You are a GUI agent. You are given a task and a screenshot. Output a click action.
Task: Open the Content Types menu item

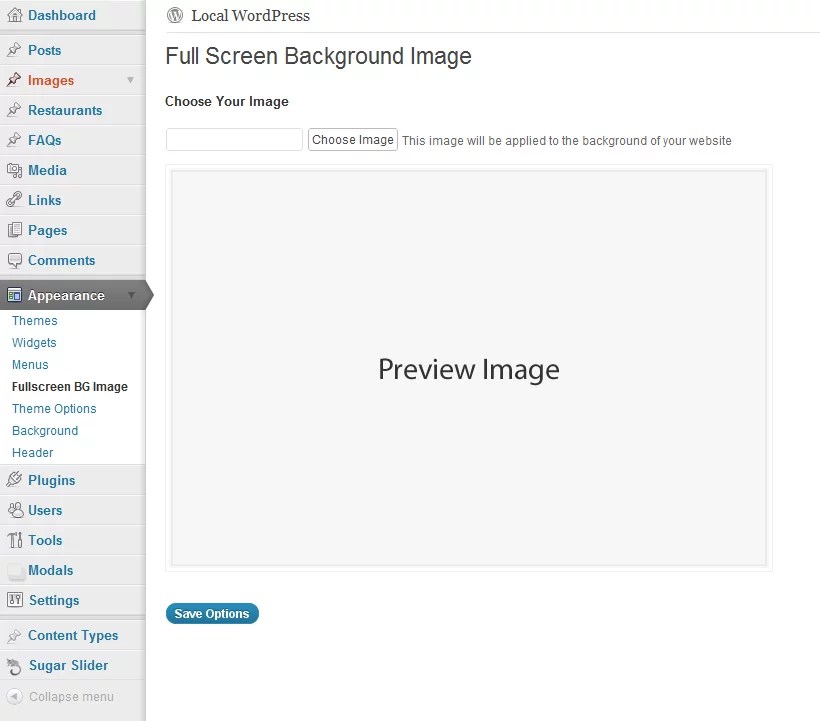(x=74, y=635)
